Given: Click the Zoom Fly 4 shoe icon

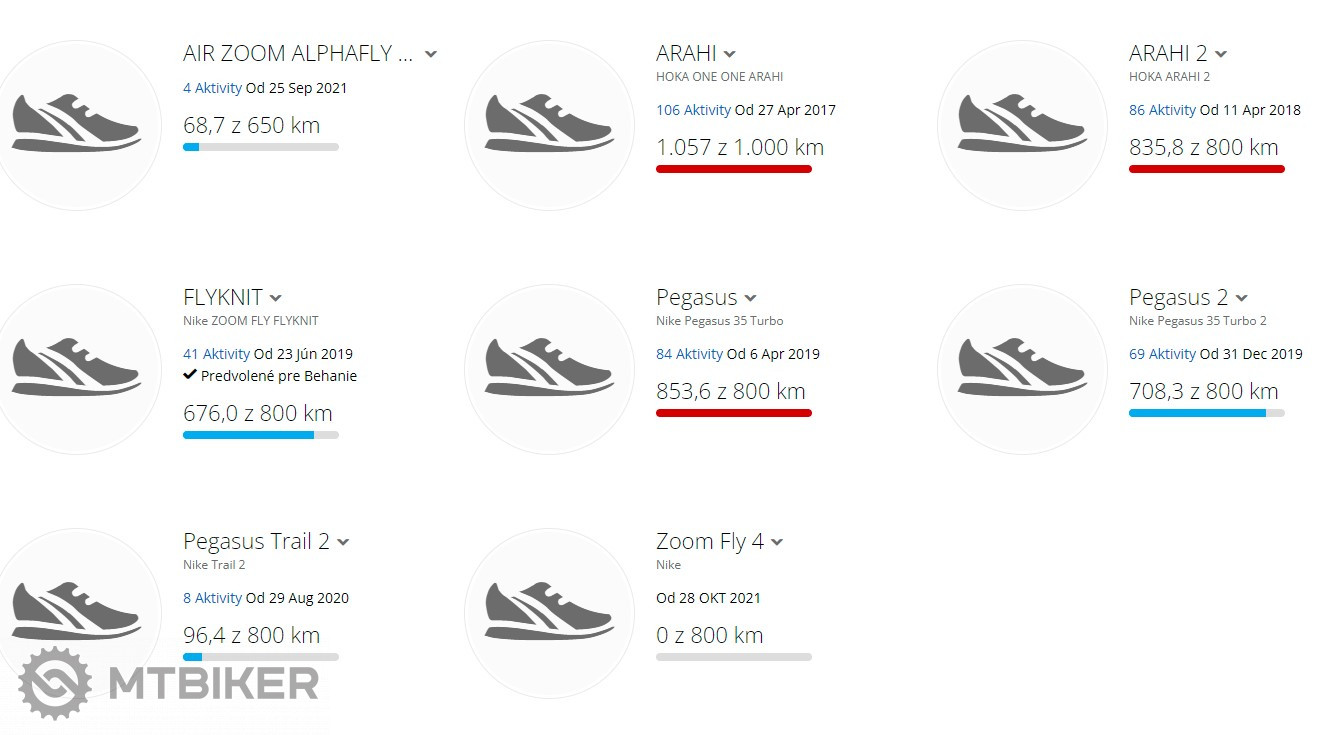Looking at the screenshot, I should pyautogui.click(x=549, y=613).
